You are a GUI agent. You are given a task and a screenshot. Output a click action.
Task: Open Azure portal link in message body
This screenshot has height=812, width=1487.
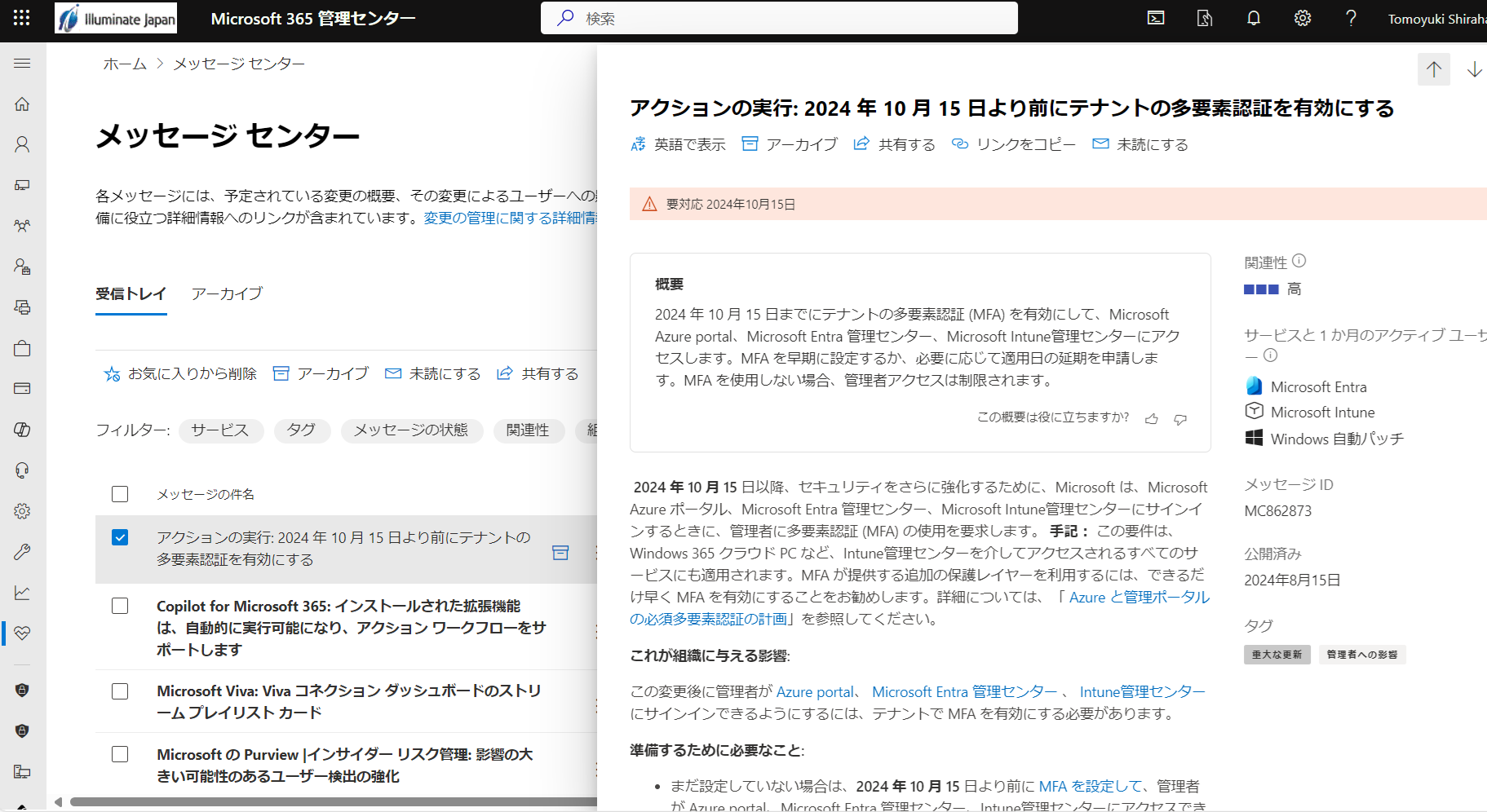click(x=815, y=692)
